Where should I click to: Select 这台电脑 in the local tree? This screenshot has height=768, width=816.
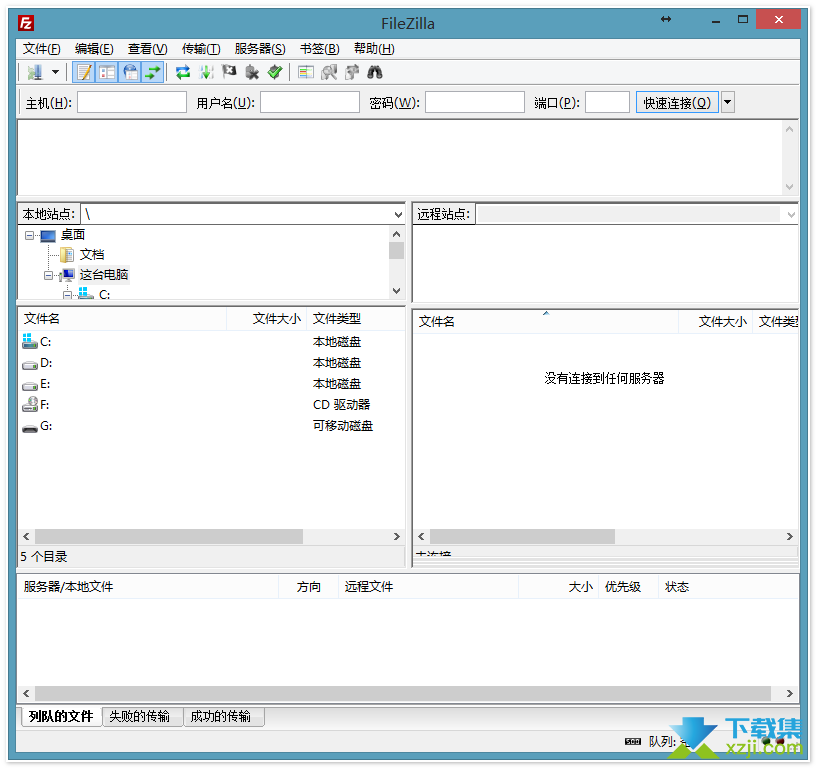pyautogui.click(x=104, y=275)
